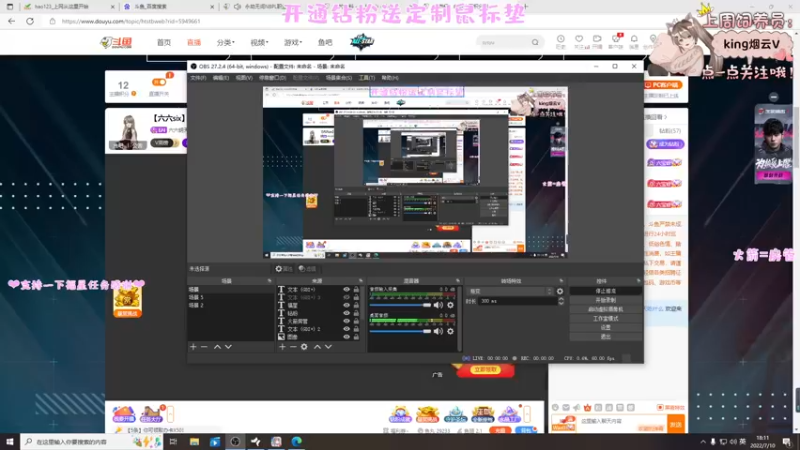
Task: Open the OBS Tools menu
Action: tap(366, 78)
